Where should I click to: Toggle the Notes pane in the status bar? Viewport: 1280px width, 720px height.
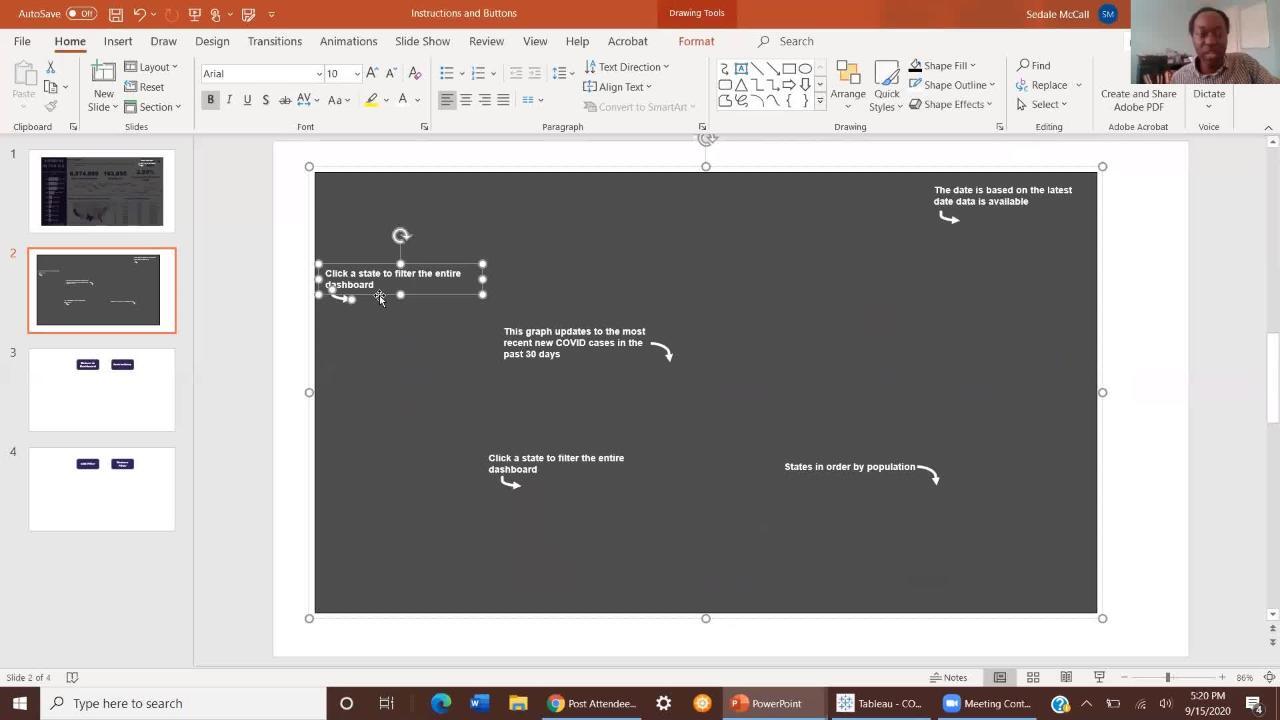(x=948, y=677)
